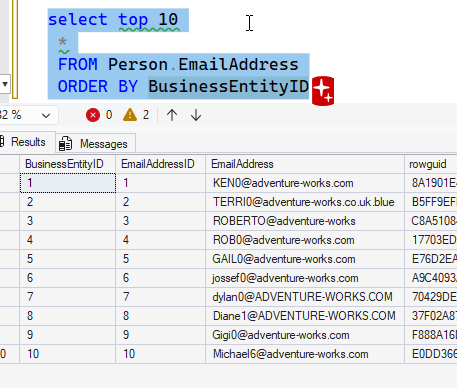Click rowguid cell starting with A9C4093

coord(431,278)
